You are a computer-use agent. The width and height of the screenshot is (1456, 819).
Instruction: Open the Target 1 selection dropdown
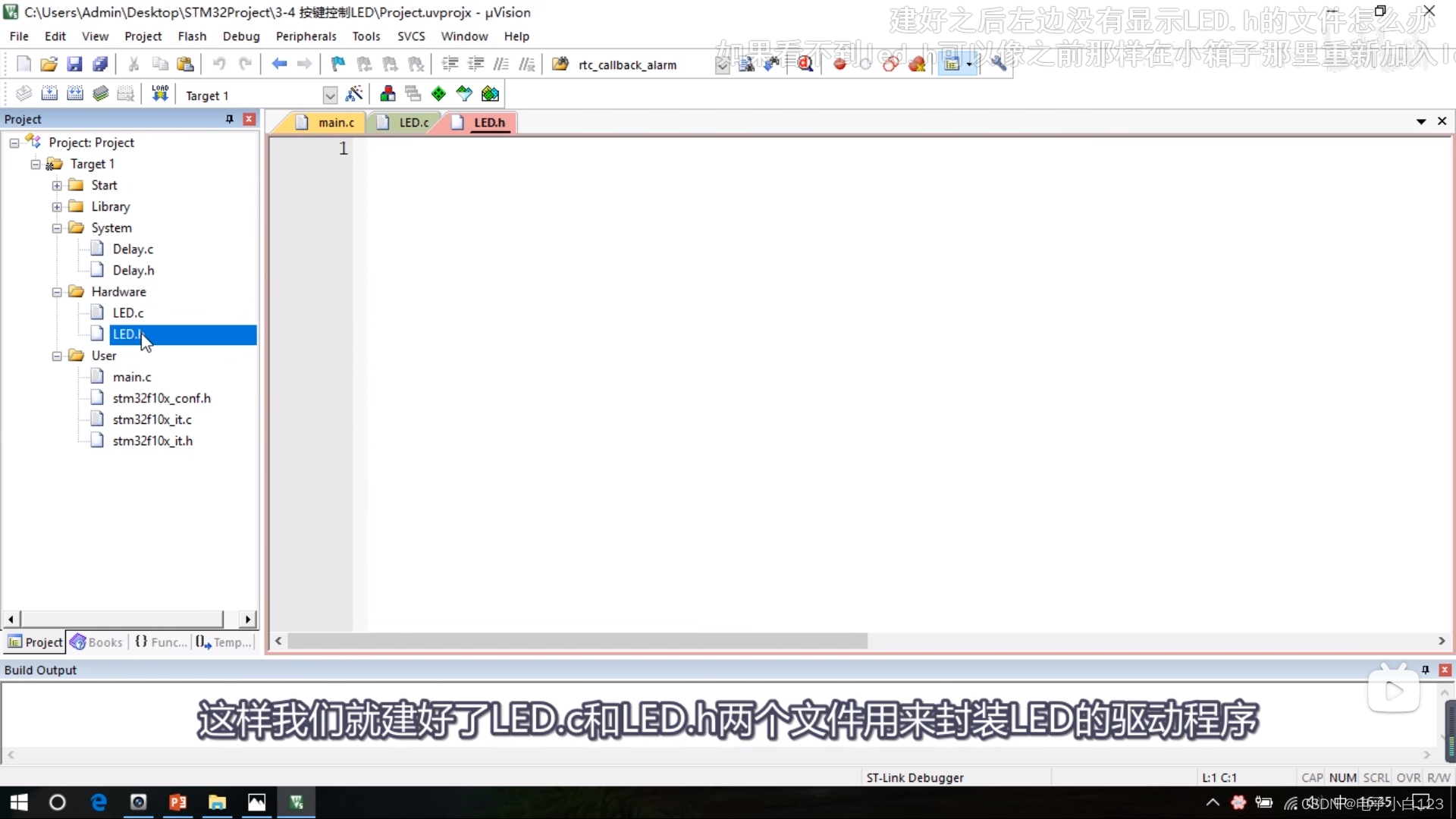[330, 96]
